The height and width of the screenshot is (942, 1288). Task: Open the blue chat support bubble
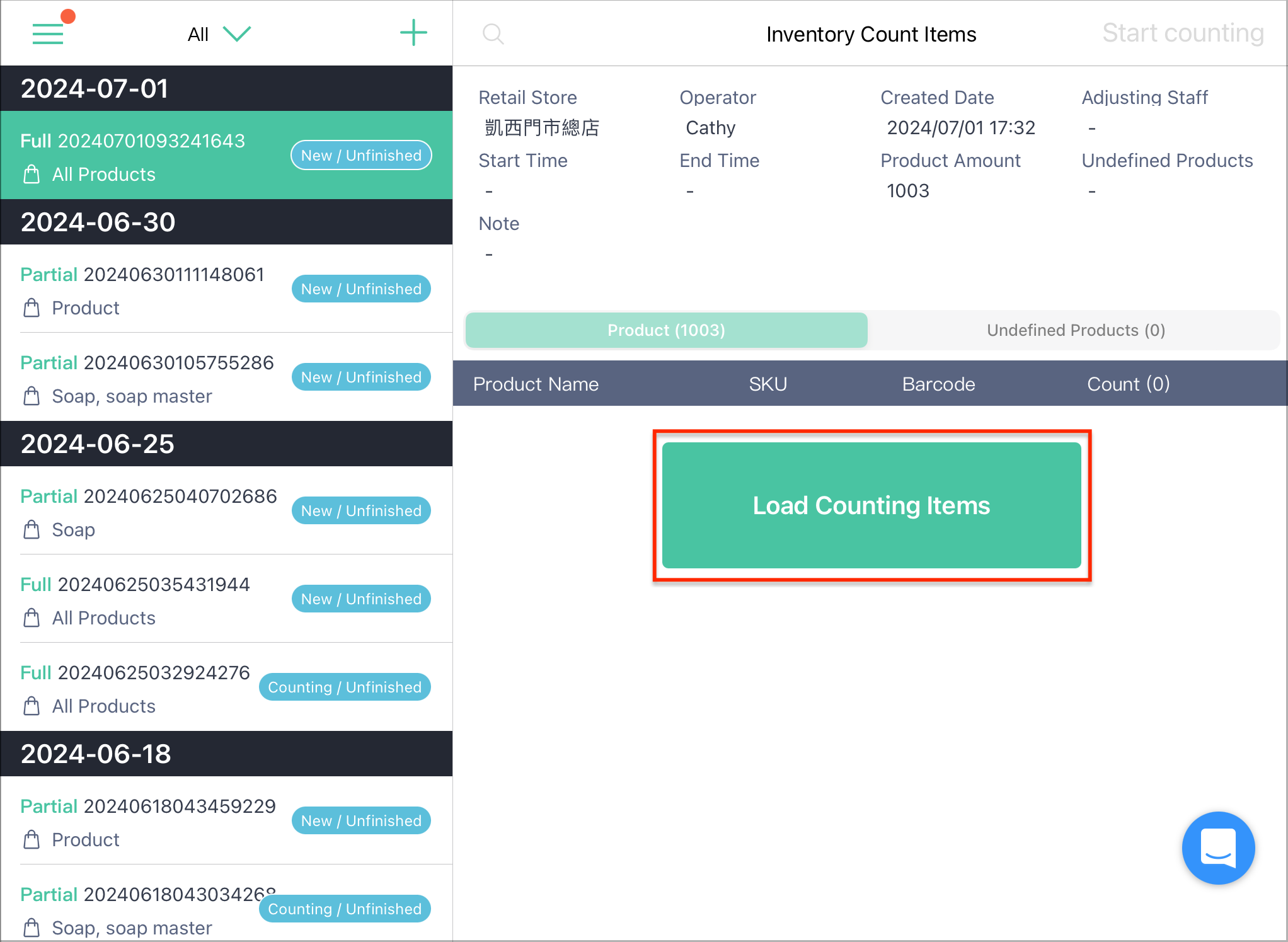click(x=1218, y=847)
